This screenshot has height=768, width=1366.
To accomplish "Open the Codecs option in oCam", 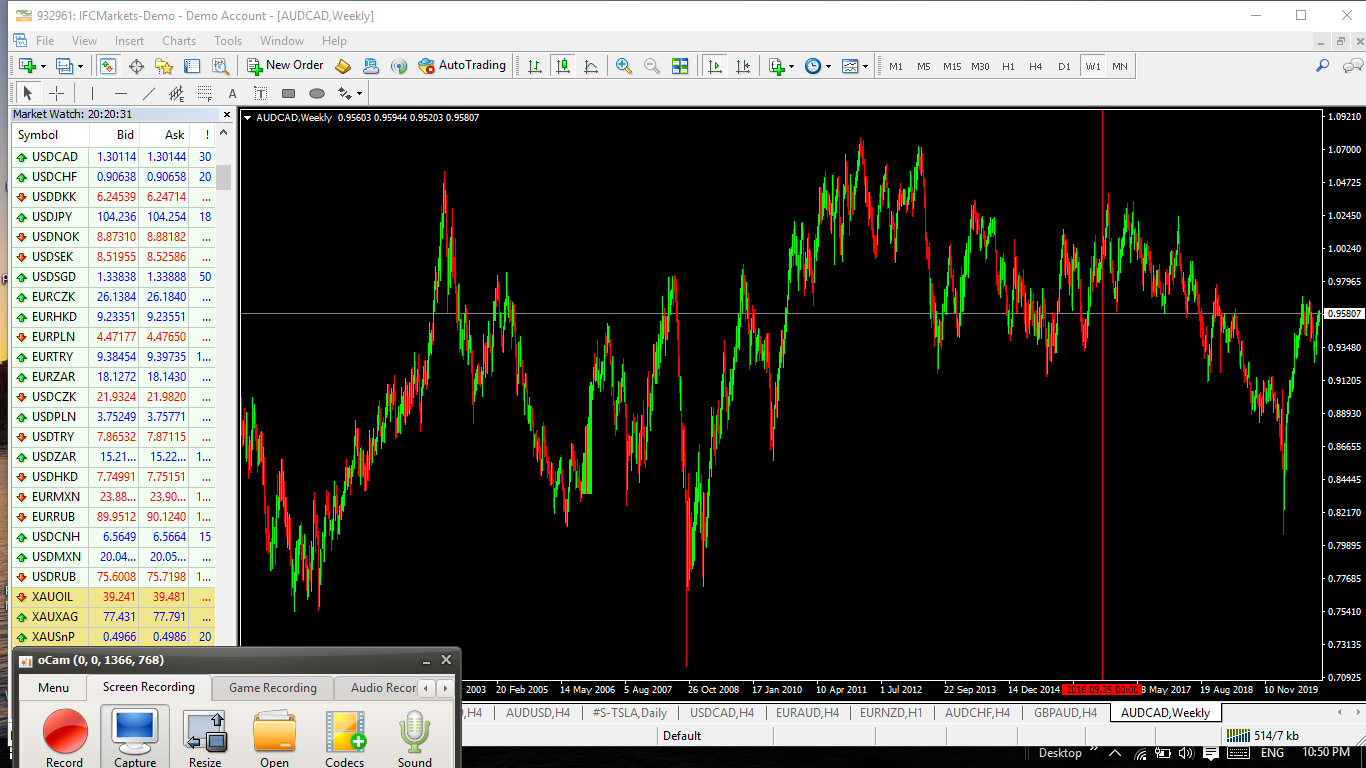I will tap(345, 737).
